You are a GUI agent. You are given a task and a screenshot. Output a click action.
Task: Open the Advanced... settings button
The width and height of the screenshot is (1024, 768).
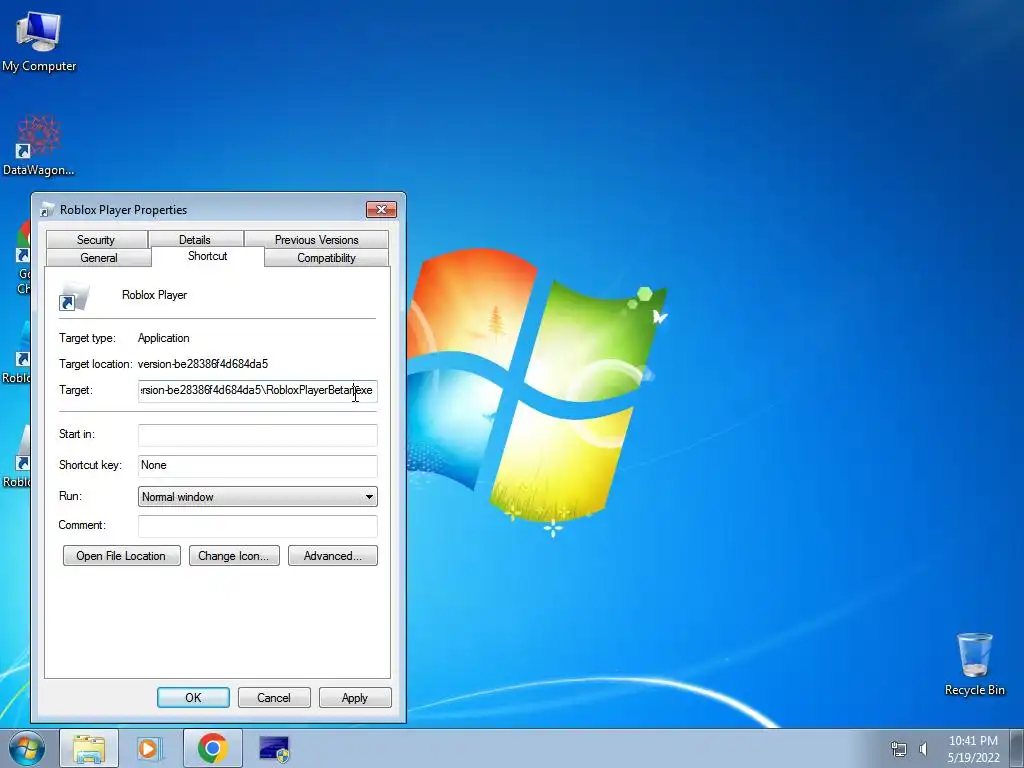pos(332,556)
